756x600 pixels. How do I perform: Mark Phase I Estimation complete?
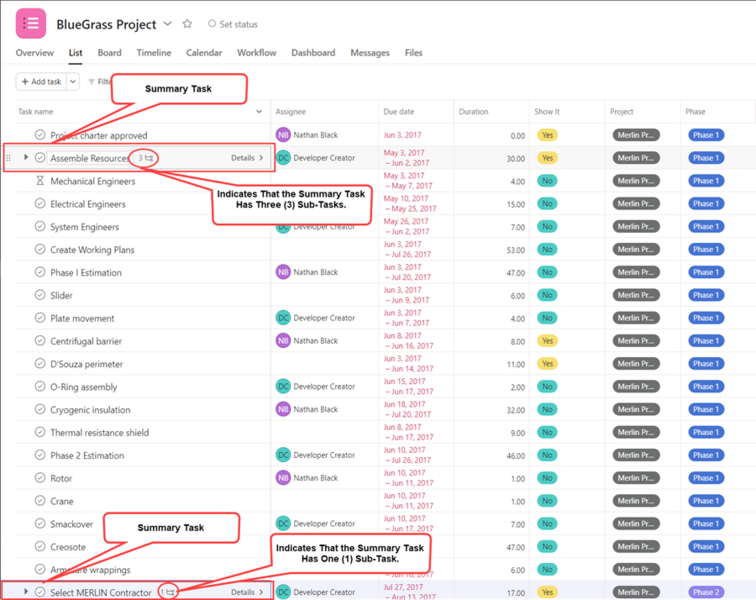tap(40, 272)
